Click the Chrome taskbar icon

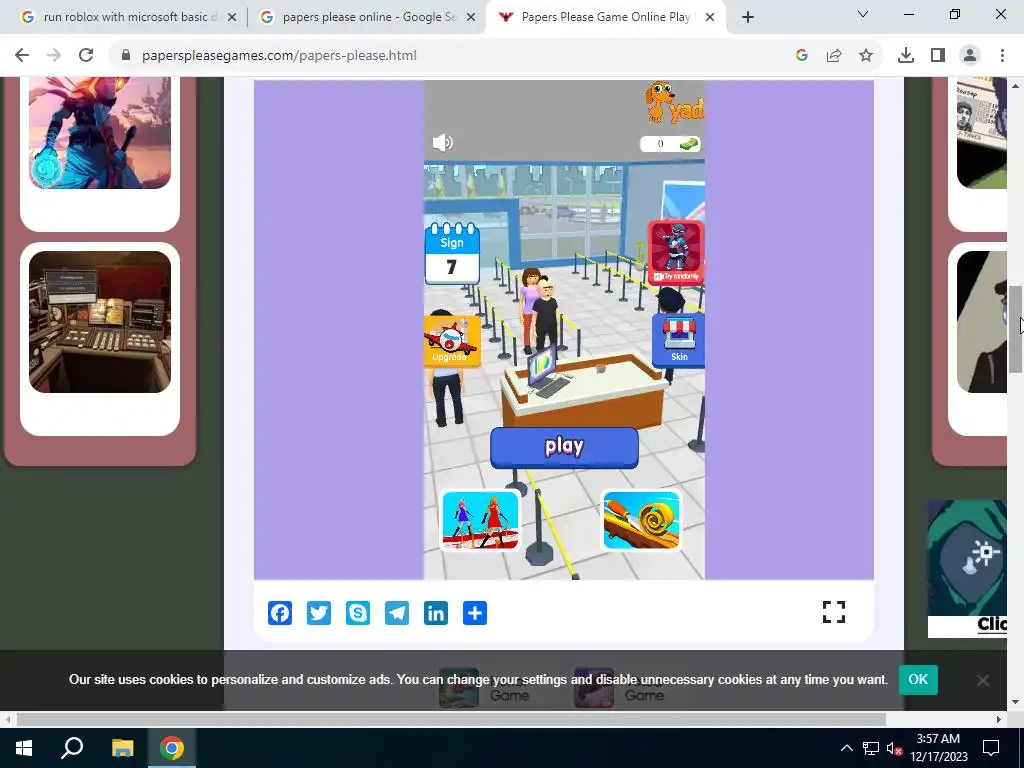[172, 748]
